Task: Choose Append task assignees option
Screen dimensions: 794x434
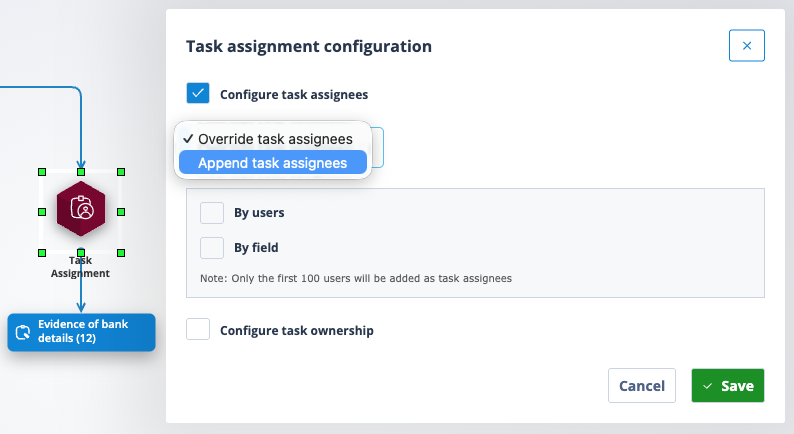Action: (x=272, y=163)
